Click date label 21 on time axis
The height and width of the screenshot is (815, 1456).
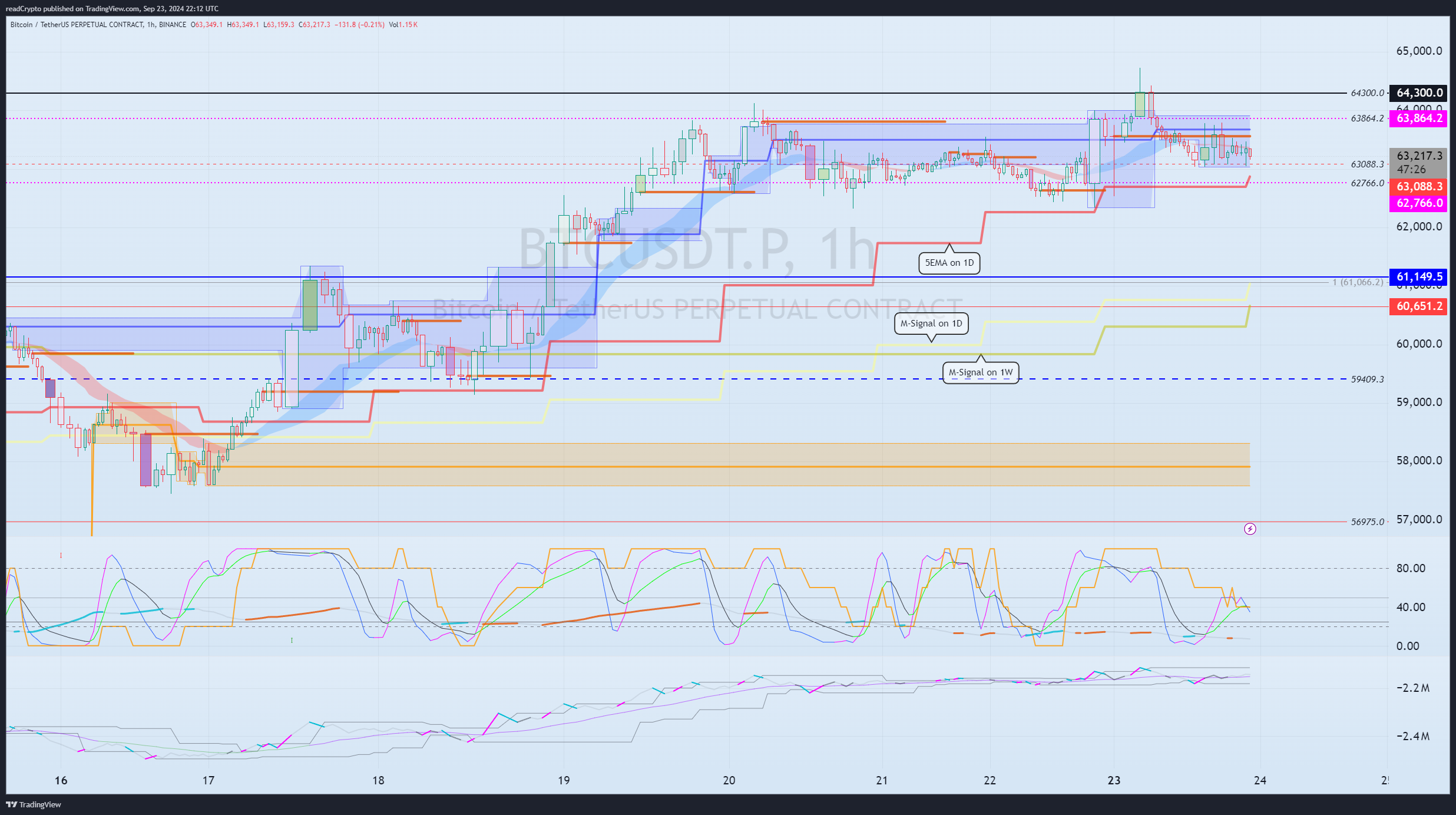coord(882,780)
